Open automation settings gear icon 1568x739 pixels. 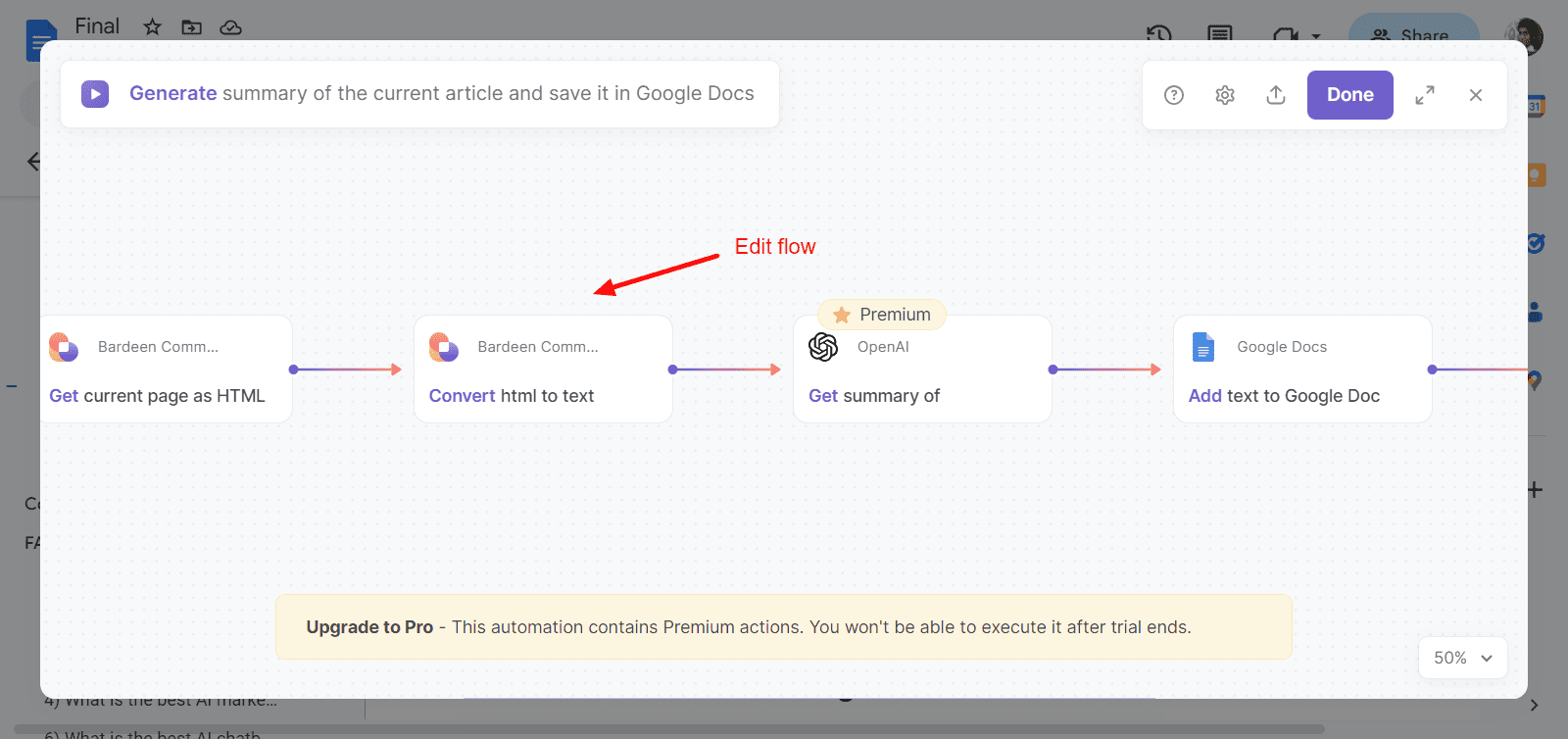(1225, 95)
